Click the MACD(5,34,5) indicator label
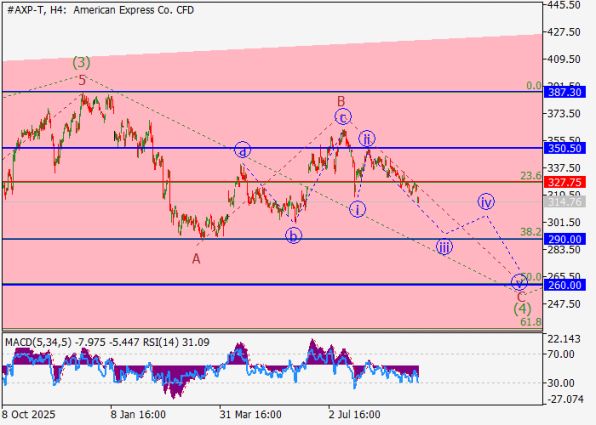 [38, 343]
